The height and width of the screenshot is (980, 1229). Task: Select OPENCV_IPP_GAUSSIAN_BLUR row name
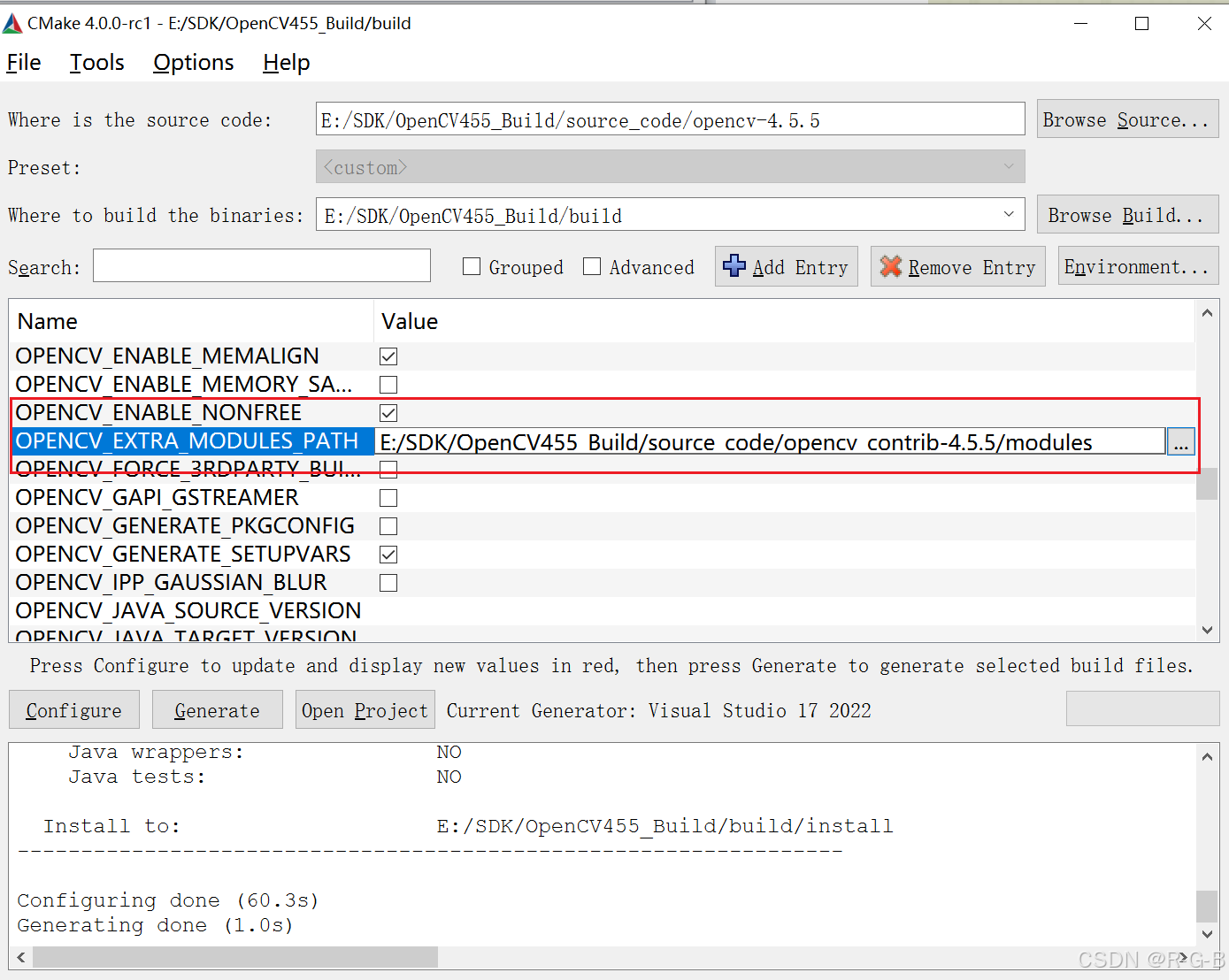171,583
